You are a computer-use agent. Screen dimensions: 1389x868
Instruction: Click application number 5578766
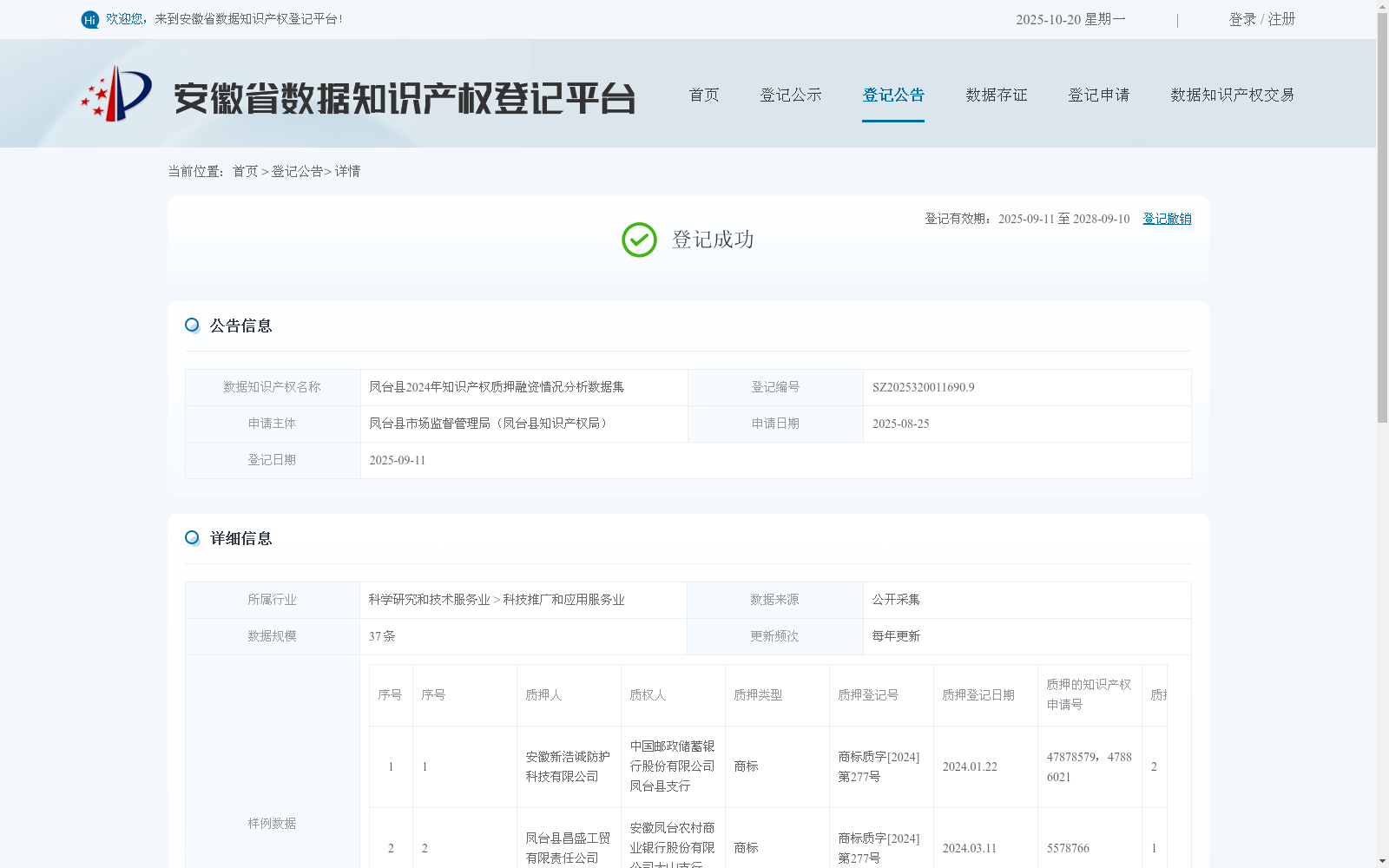click(x=1068, y=849)
